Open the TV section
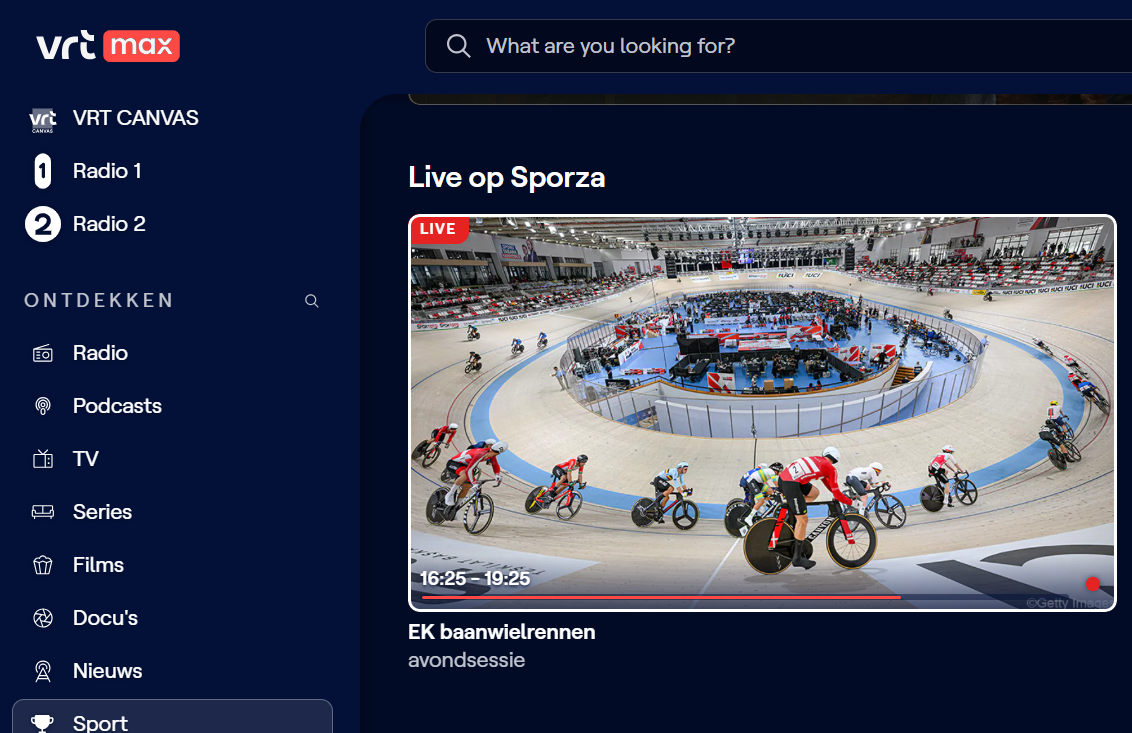Screen dimensions: 1132x733 coord(85,459)
